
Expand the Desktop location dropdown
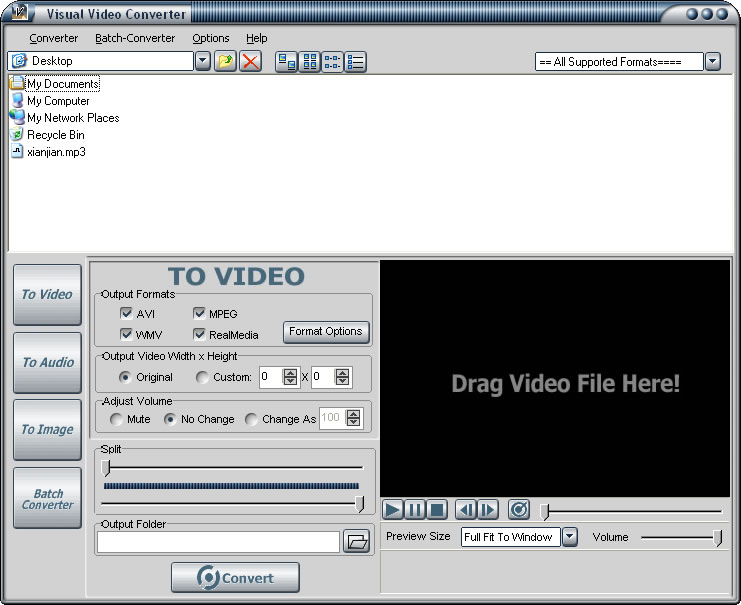pyautogui.click(x=203, y=62)
